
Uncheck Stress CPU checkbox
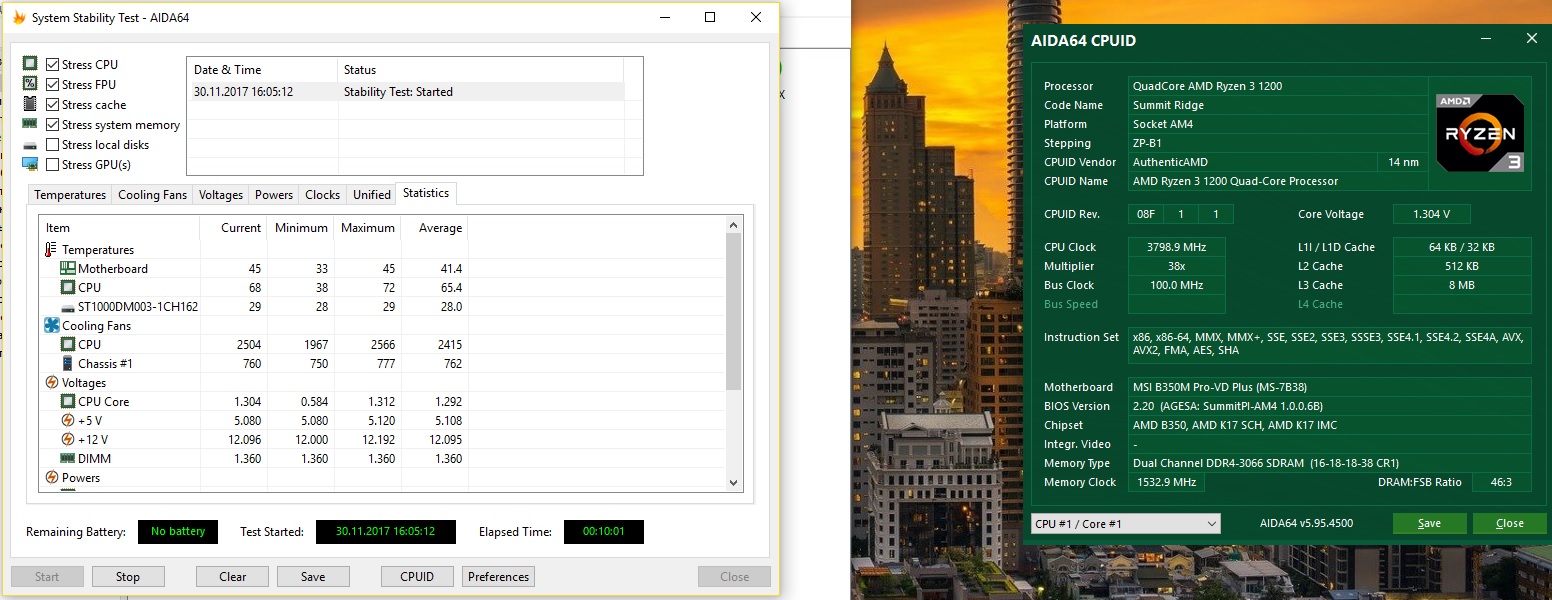(52, 64)
